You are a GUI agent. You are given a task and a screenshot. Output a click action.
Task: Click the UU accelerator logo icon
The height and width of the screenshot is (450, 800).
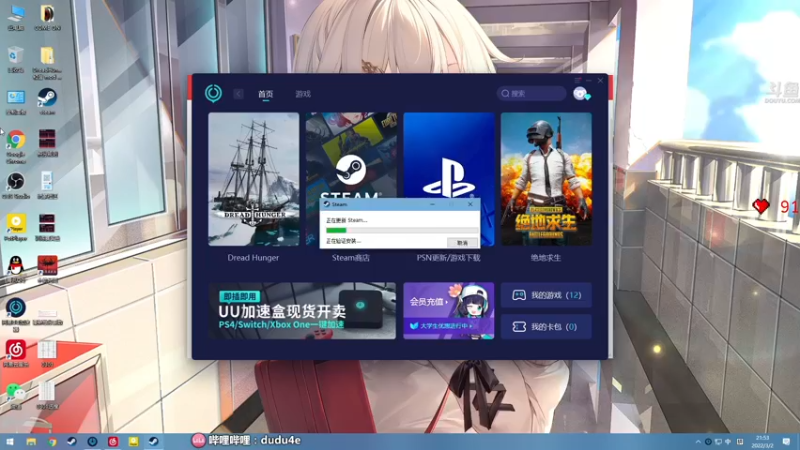pyautogui.click(x=213, y=93)
